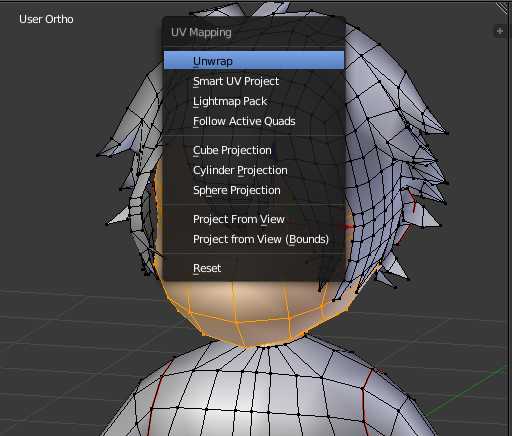Choose Unwrap from UV Mapping menu
Screen dimensions: 512x436
coord(254,60)
